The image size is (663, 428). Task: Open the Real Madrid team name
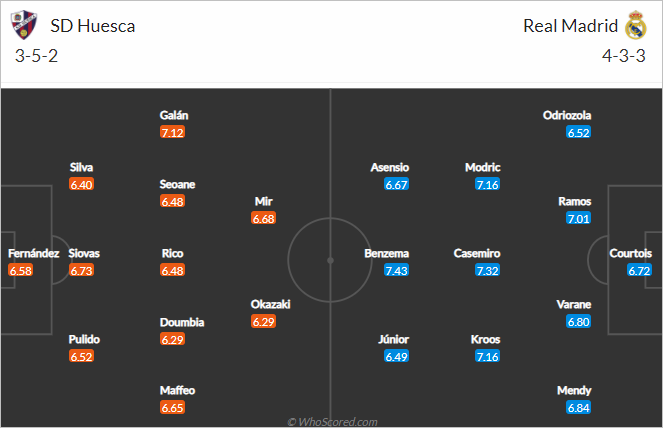click(x=570, y=26)
